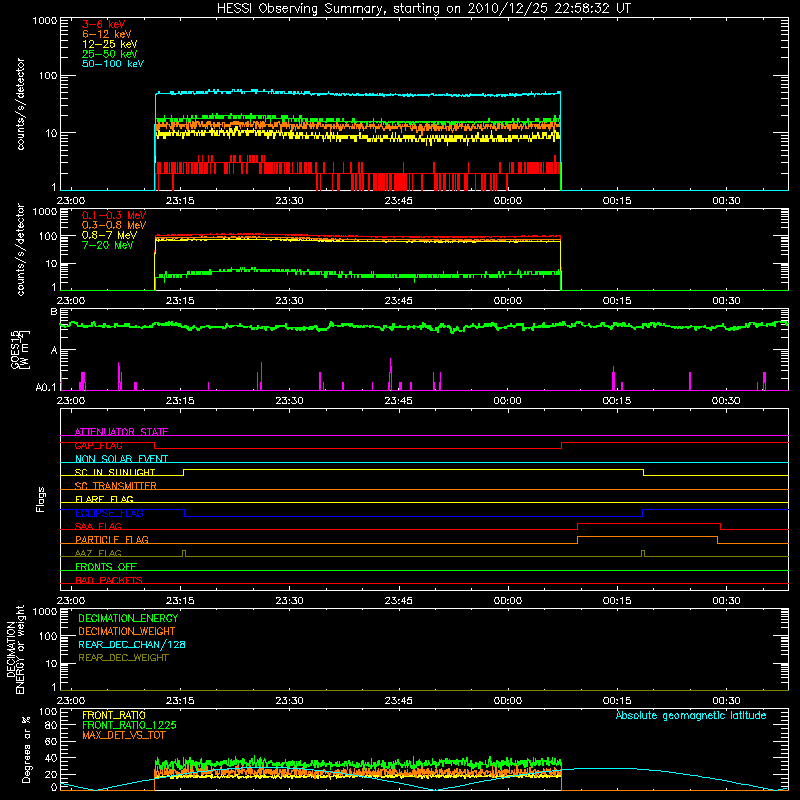Click the counts/s/detector title of the keV panel

pyautogui.click(x=20, y=104)
